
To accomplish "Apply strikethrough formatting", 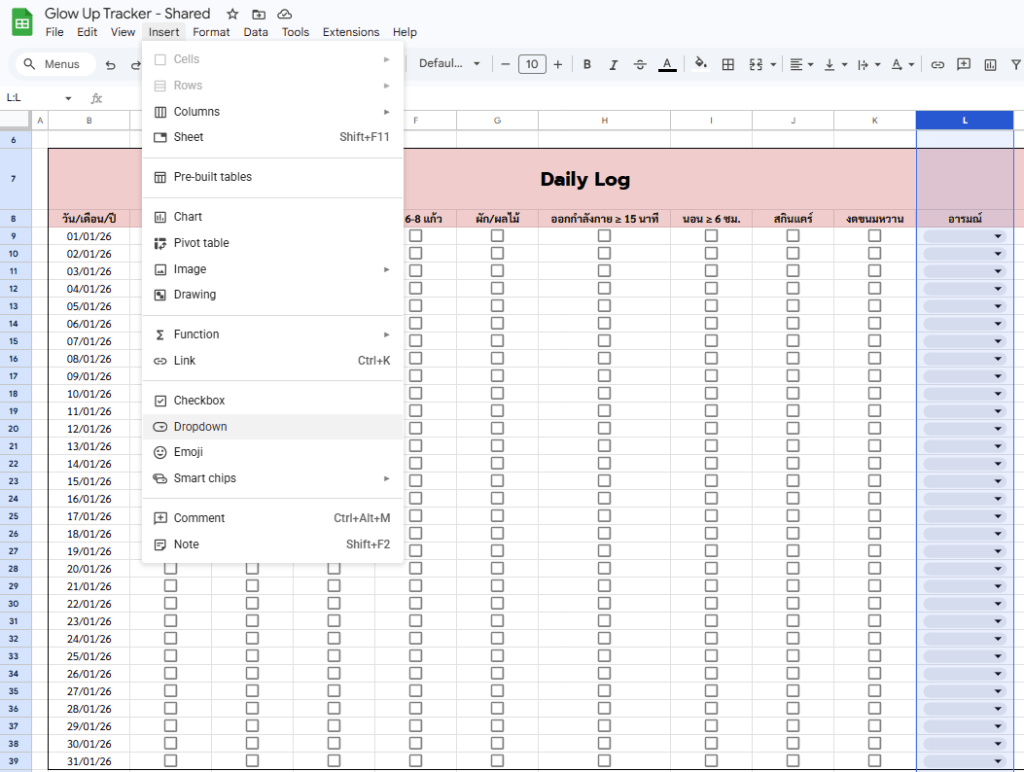I will pyautogui.click(x=640, y=64).
